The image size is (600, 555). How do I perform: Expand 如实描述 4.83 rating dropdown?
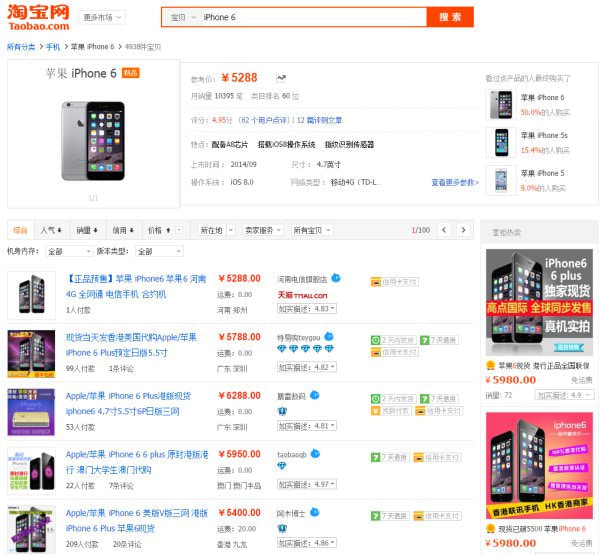(x=307, y=309)
